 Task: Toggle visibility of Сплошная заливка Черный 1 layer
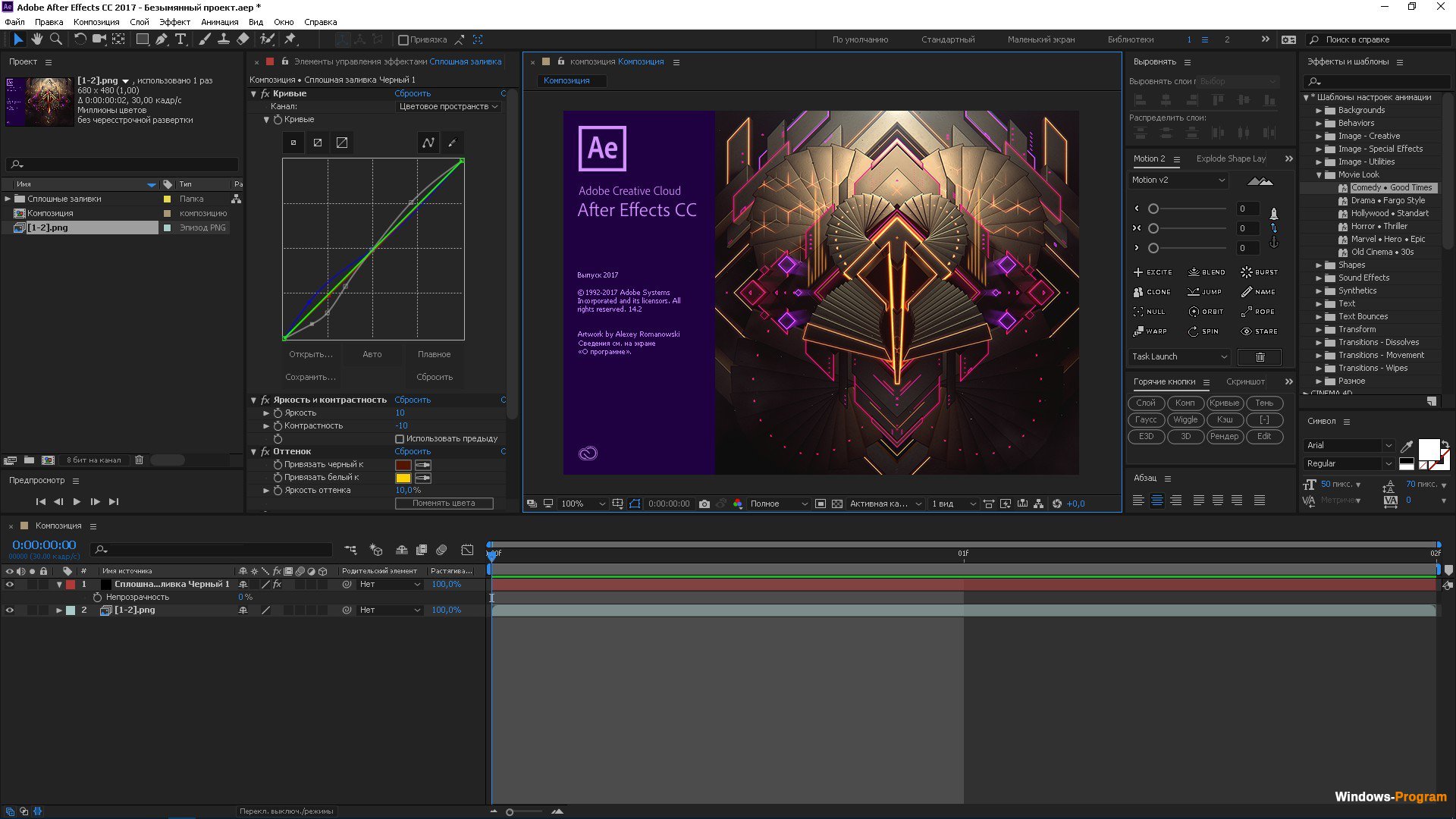pos(8,583)
